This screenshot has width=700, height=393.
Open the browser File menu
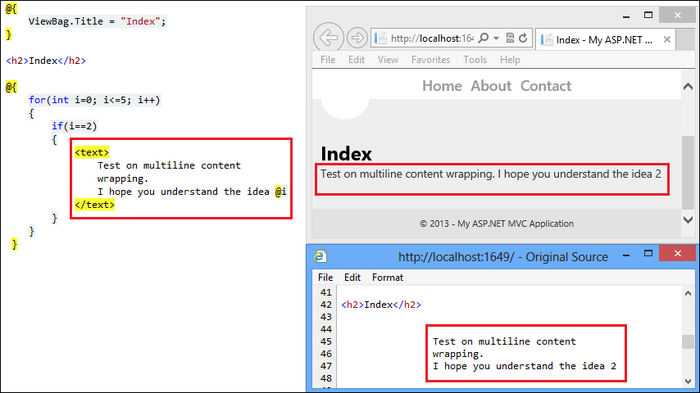(328, 59)
